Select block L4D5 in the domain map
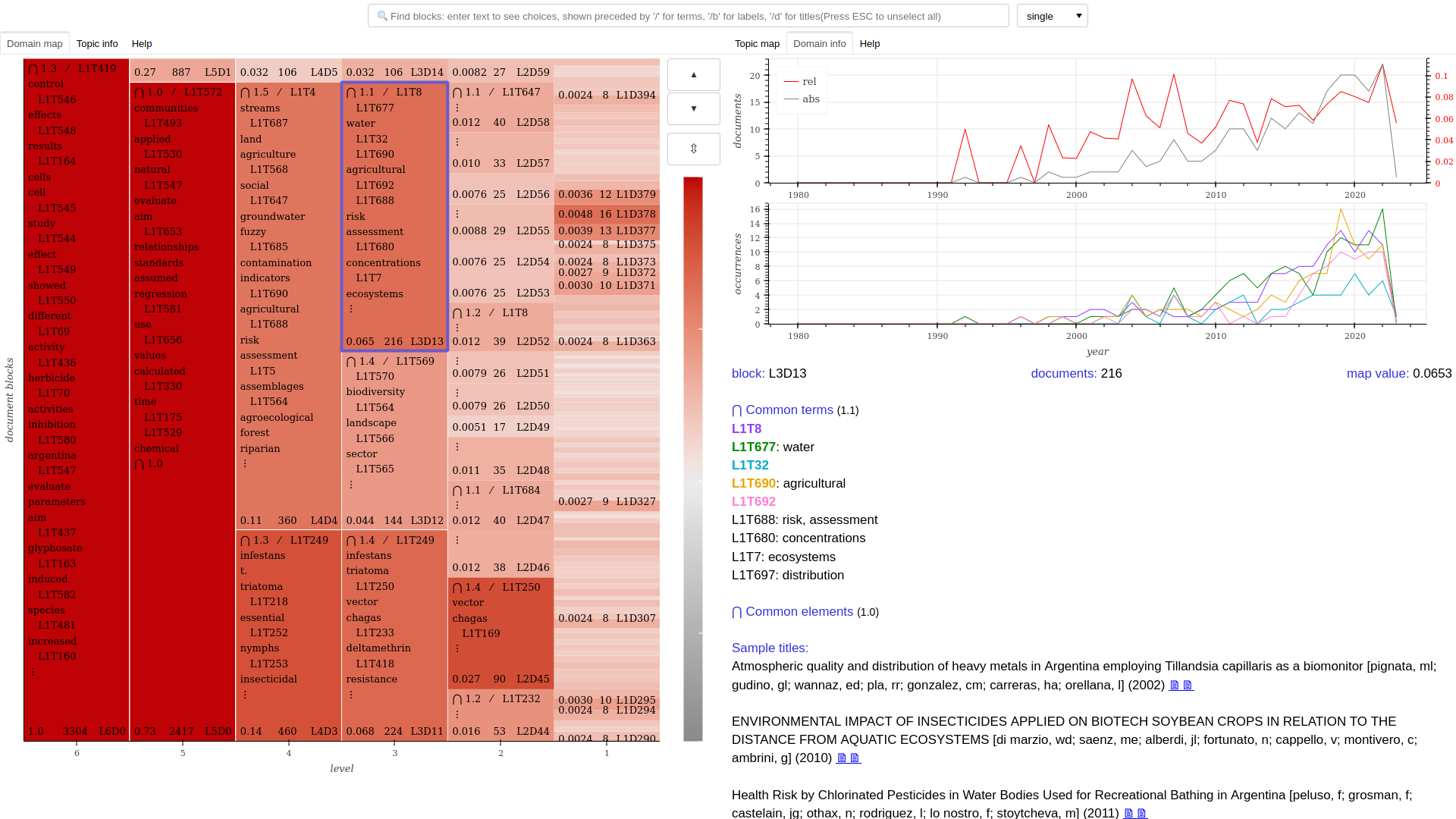1456x819 pixels. point(289,69)
